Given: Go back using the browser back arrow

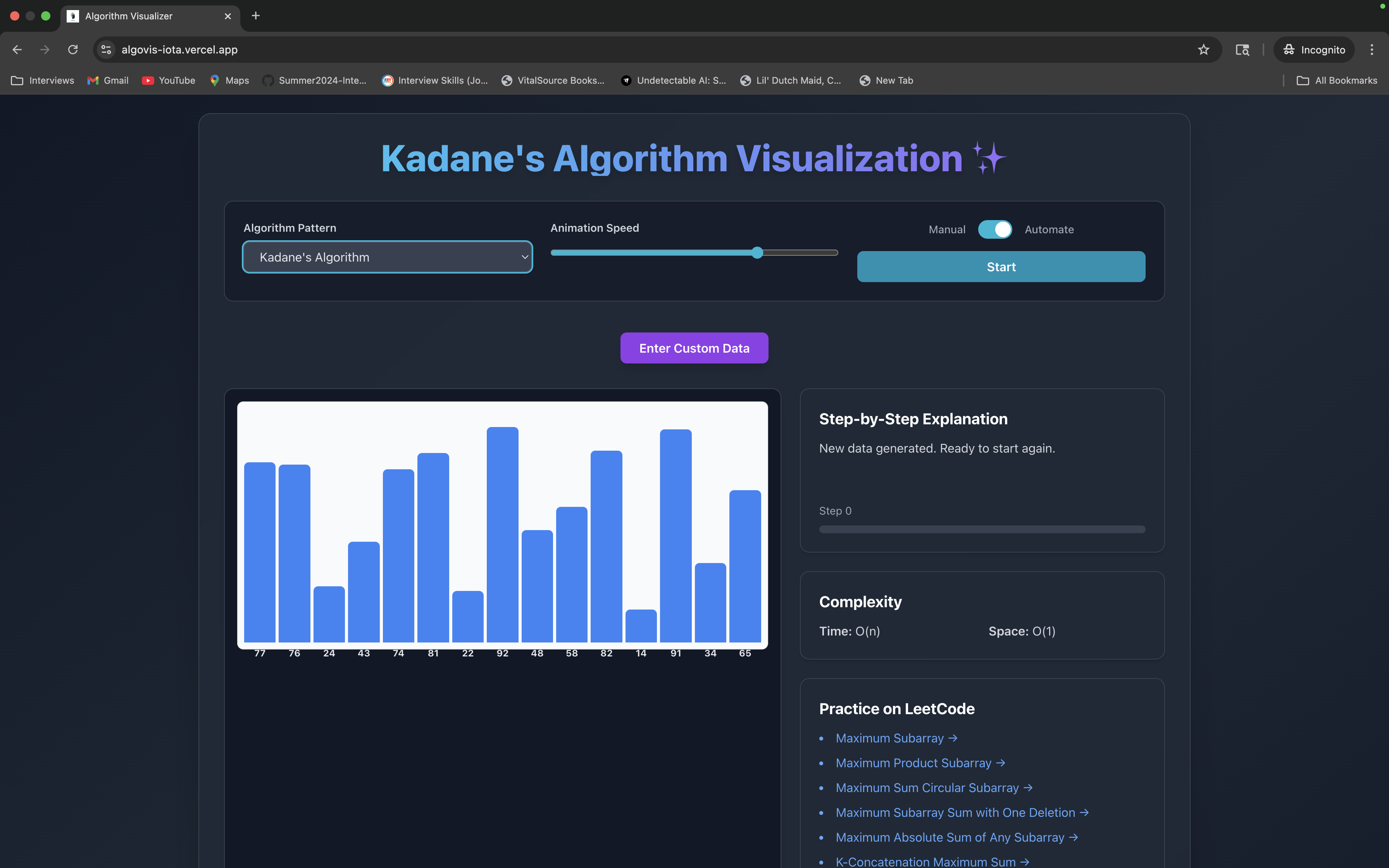Looking at the screenshot, I should click(17, 50).
